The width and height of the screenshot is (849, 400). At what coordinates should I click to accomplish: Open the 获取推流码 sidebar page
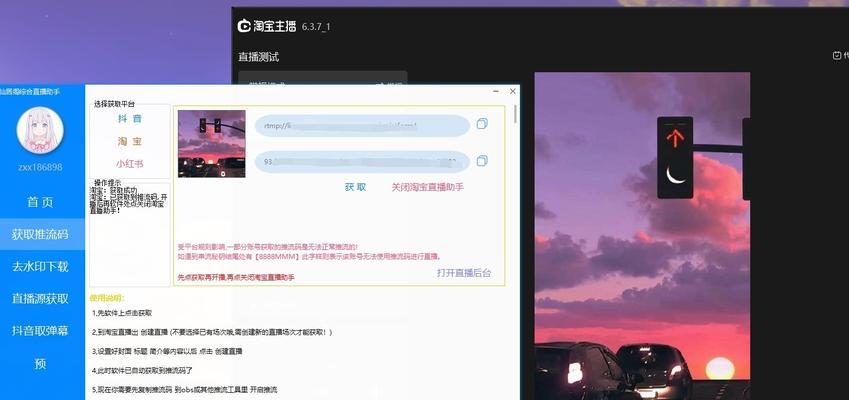[41, 234]
